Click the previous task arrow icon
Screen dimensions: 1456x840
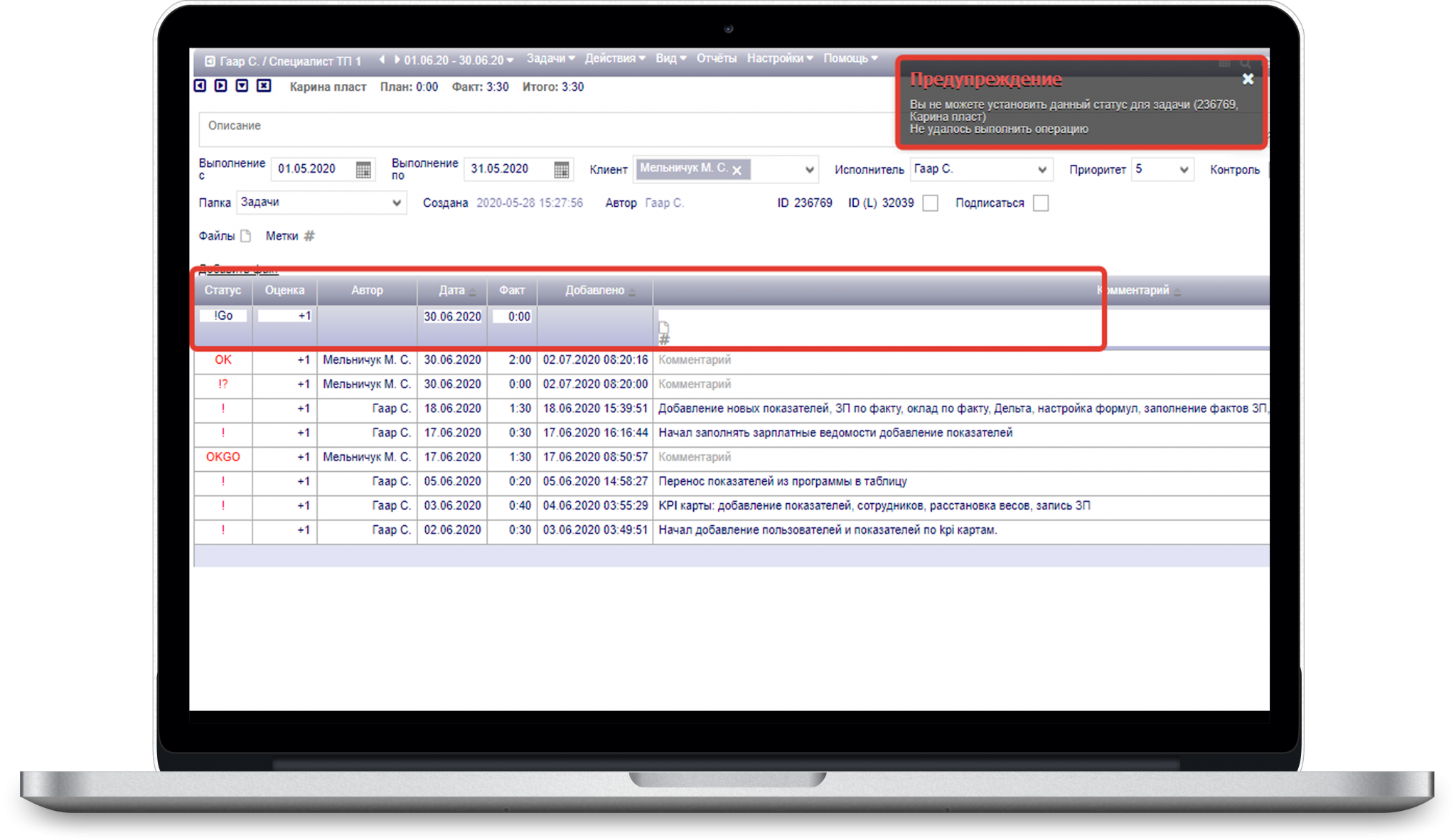coord(200,86)
